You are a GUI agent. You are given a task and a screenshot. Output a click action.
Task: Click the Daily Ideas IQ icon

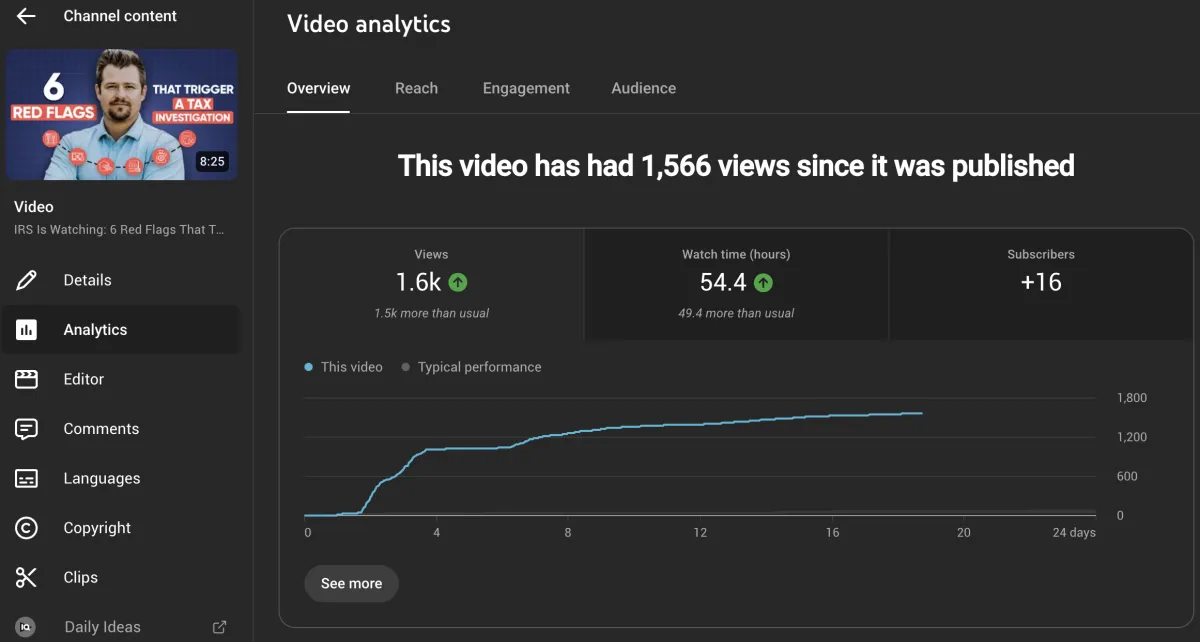(26, 627)
